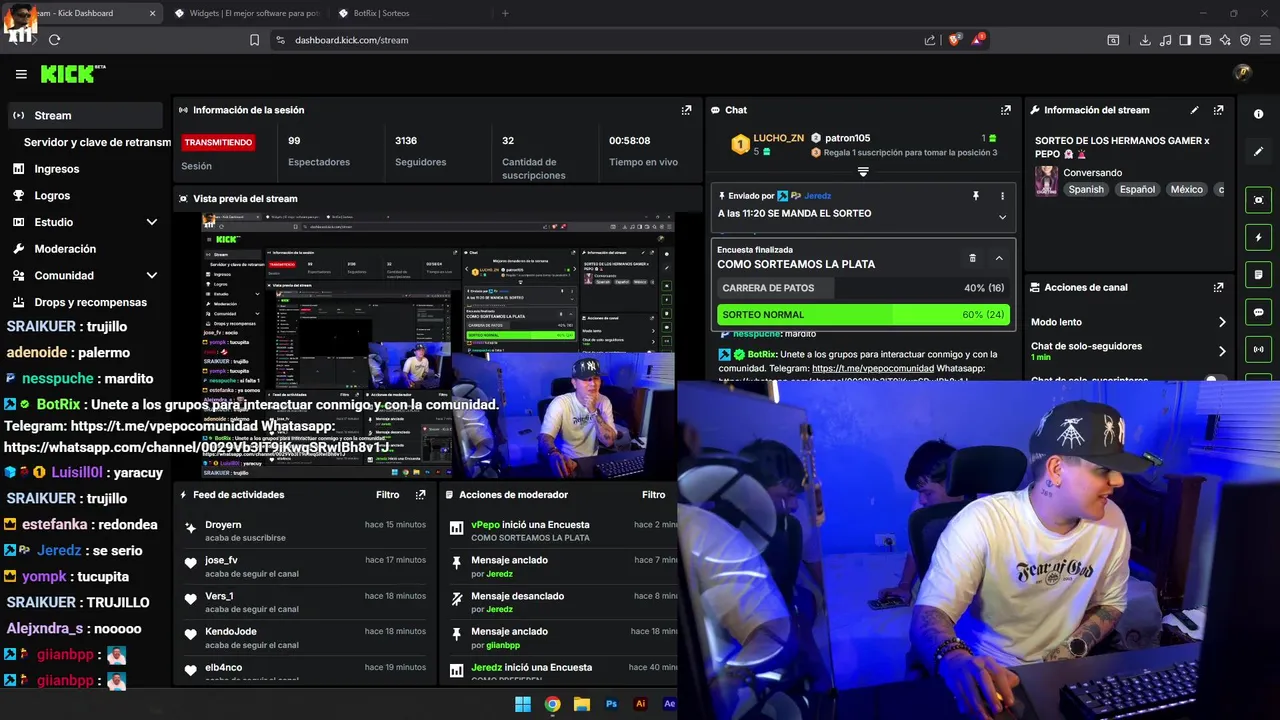Open the Acciones de moderador Filtro
Screen dimensions: 1280x720
coord(653,494)
